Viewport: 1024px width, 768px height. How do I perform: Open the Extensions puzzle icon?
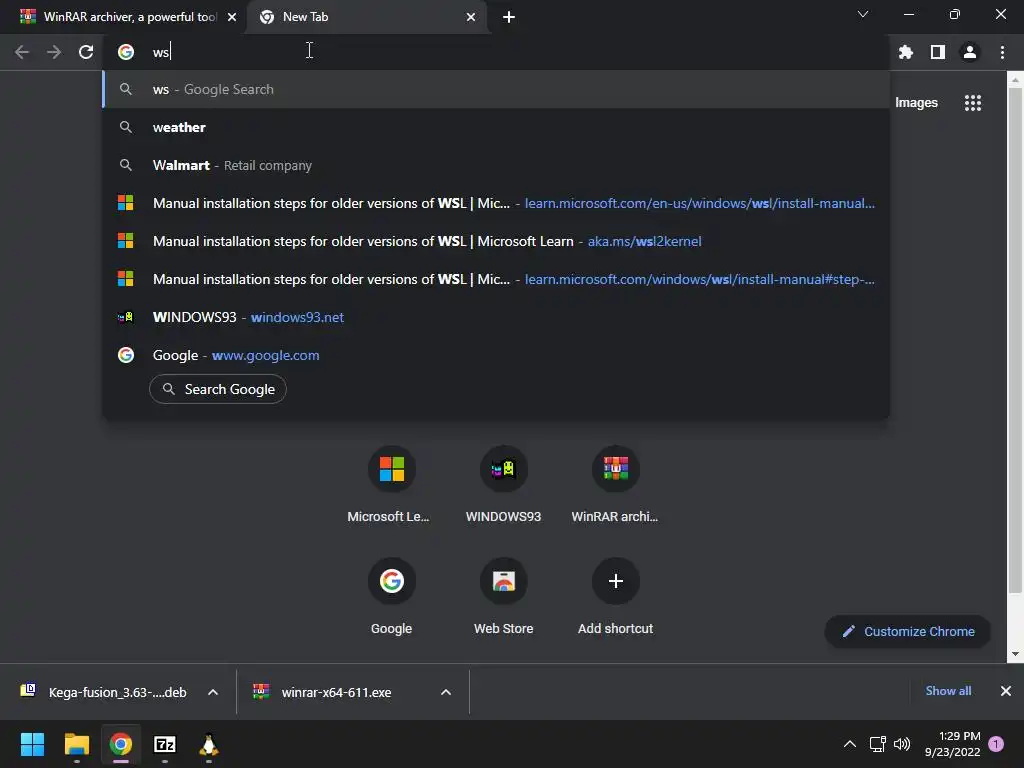(905, 52)
